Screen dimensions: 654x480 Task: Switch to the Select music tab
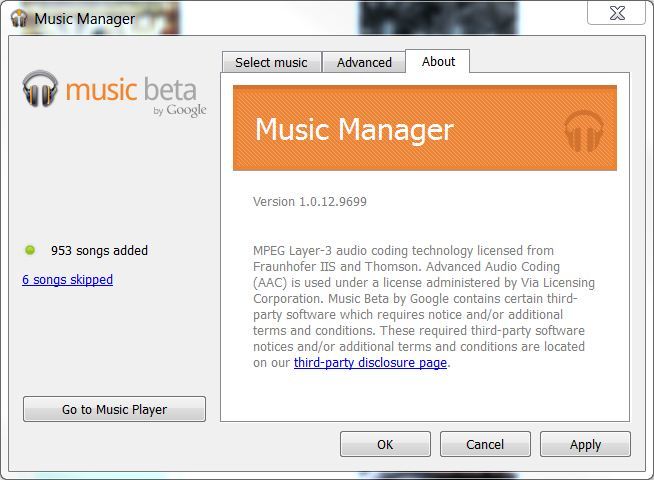(272, 62)
